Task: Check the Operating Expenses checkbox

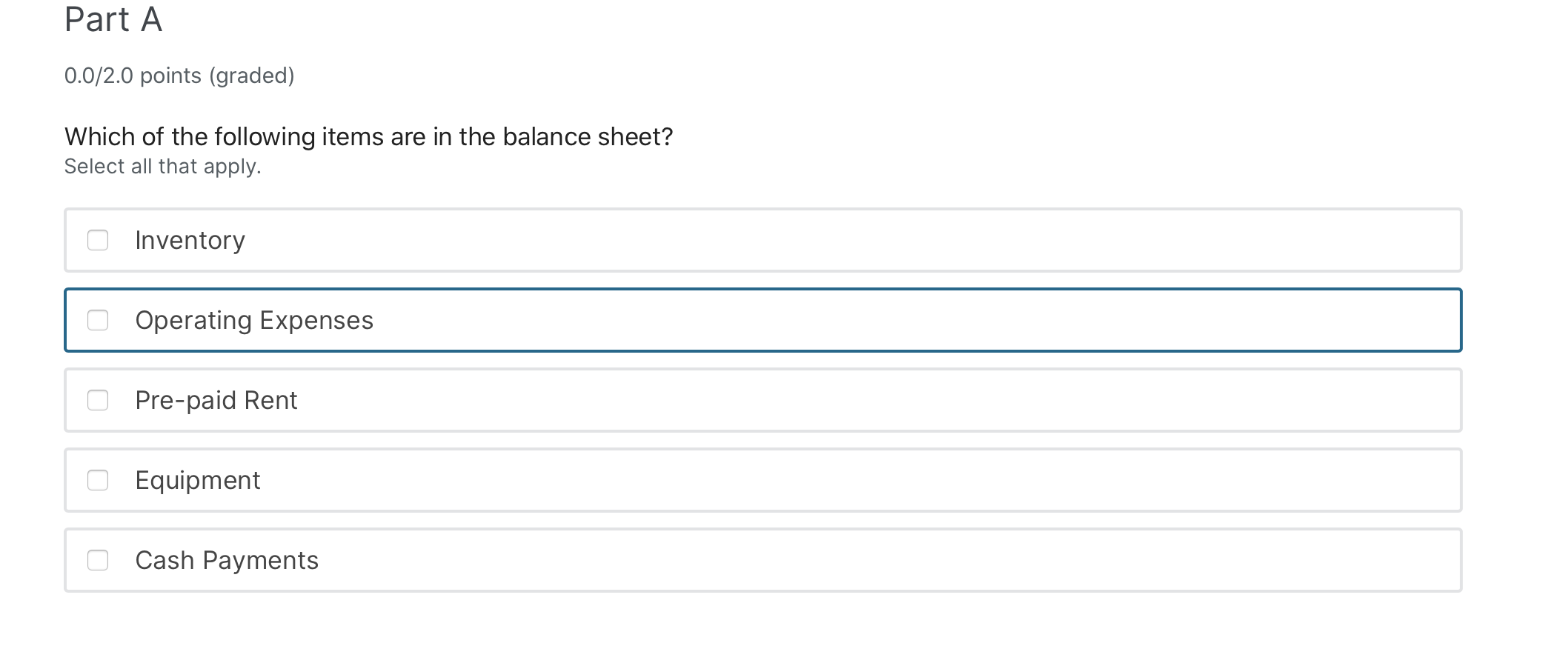Action: coord(99,320)
